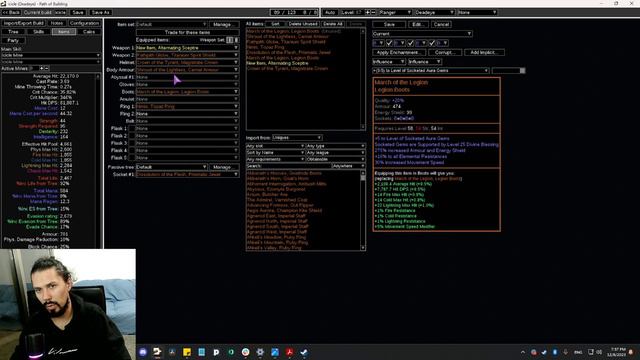640x360 pixels.
Task: Open the first Influence dropdown
Action: [x=389, y=62]
